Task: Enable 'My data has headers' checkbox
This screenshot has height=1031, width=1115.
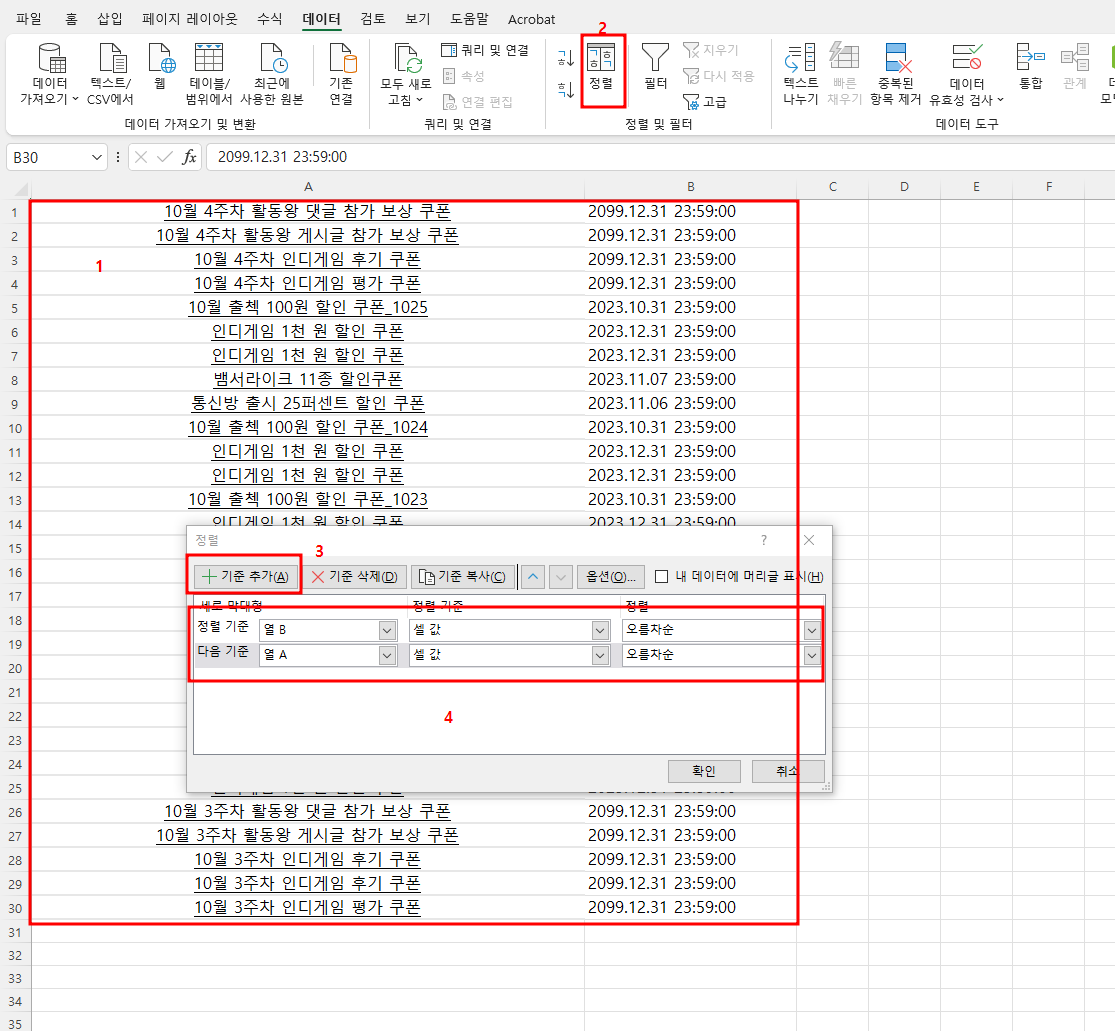Action: tap(662, 576)
